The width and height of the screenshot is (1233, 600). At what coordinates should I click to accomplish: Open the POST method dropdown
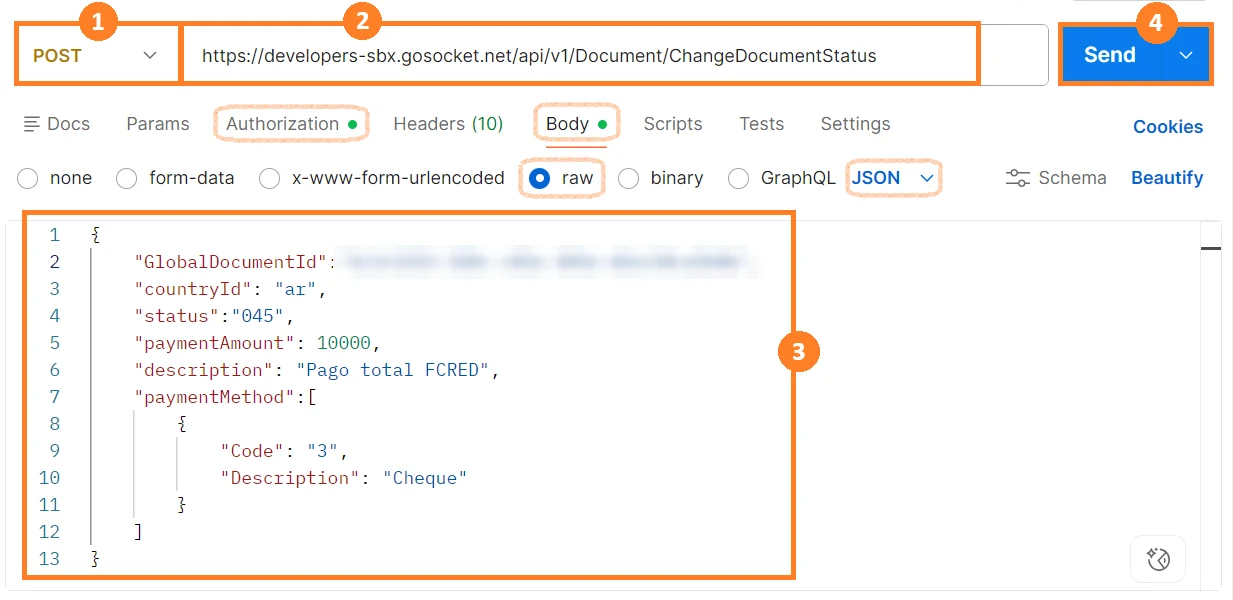97,55
